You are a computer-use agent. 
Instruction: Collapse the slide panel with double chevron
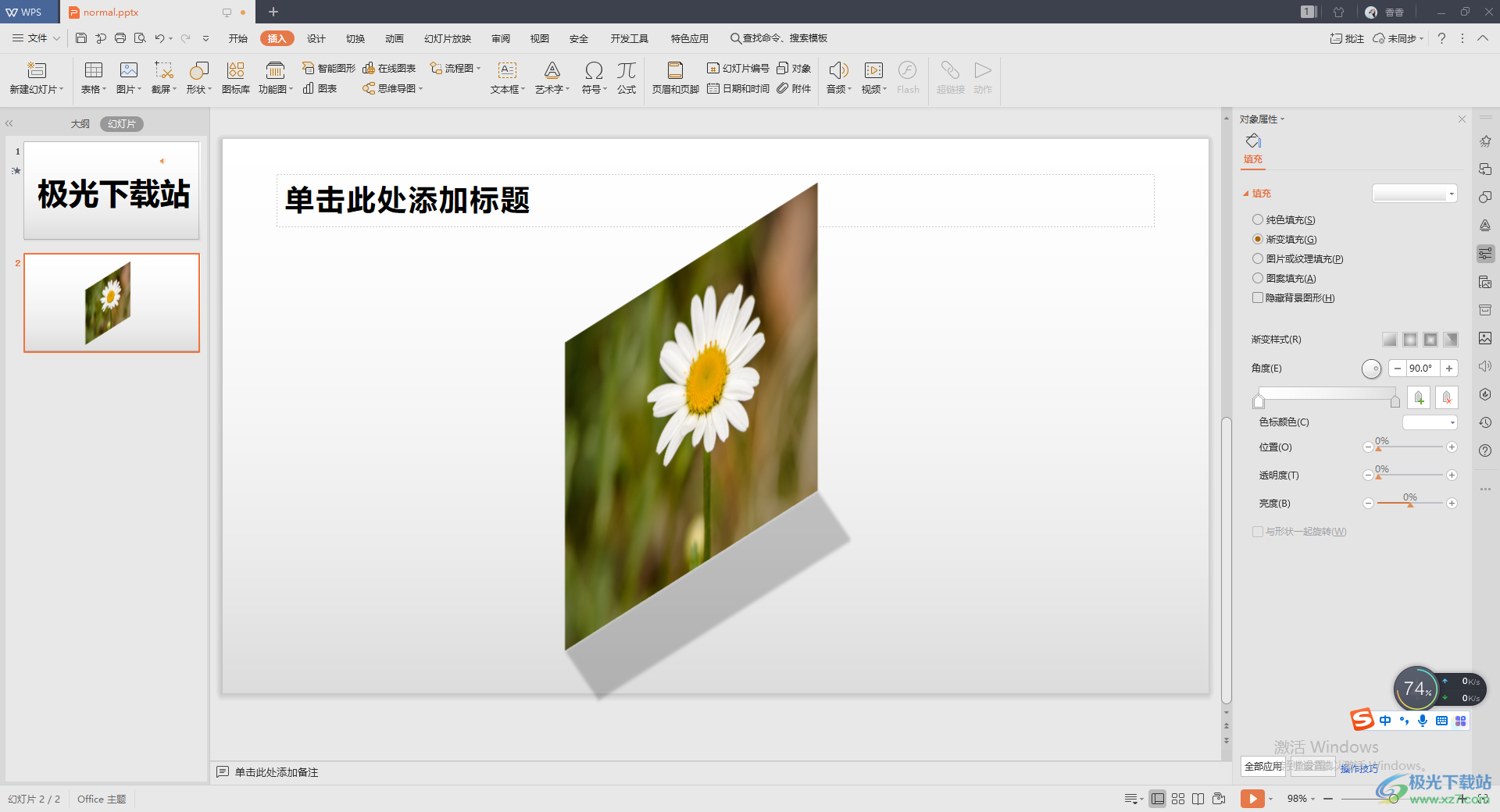click(x=9, y=124)
